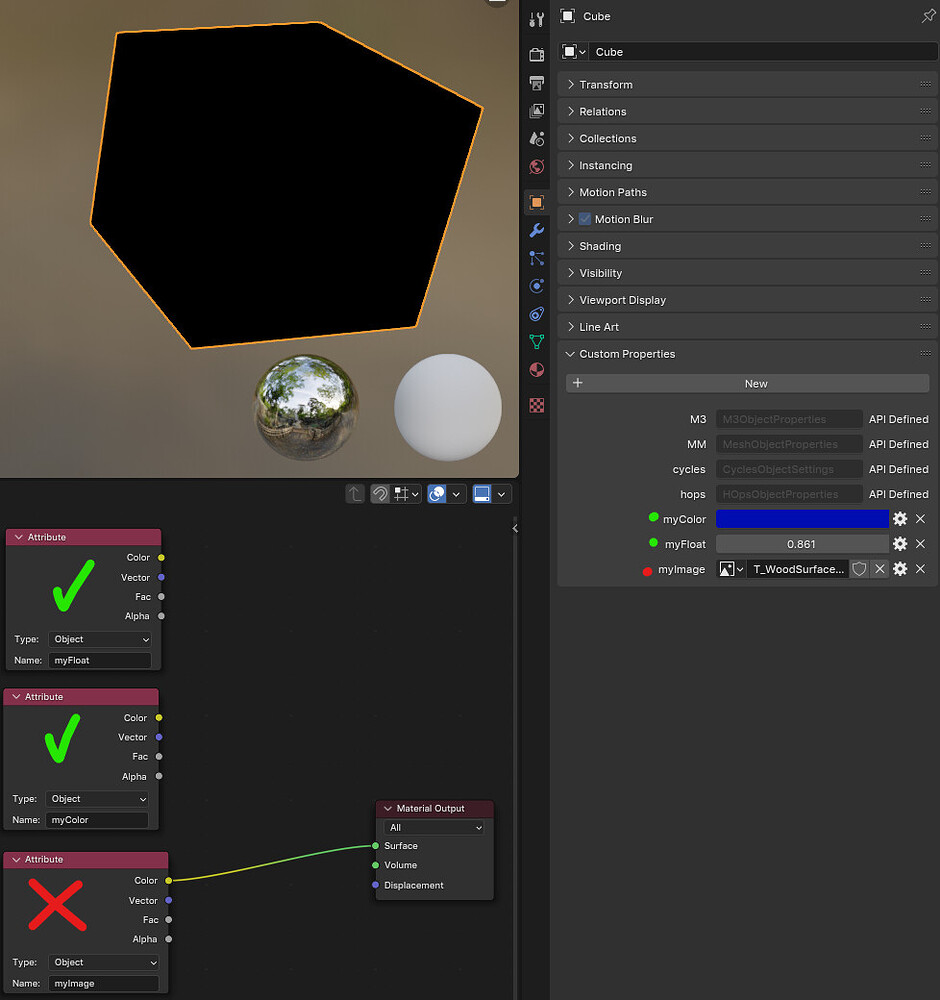Click the gear icon for myColor
This screenshot has height=1000, width=940.
tap(900, 518)
